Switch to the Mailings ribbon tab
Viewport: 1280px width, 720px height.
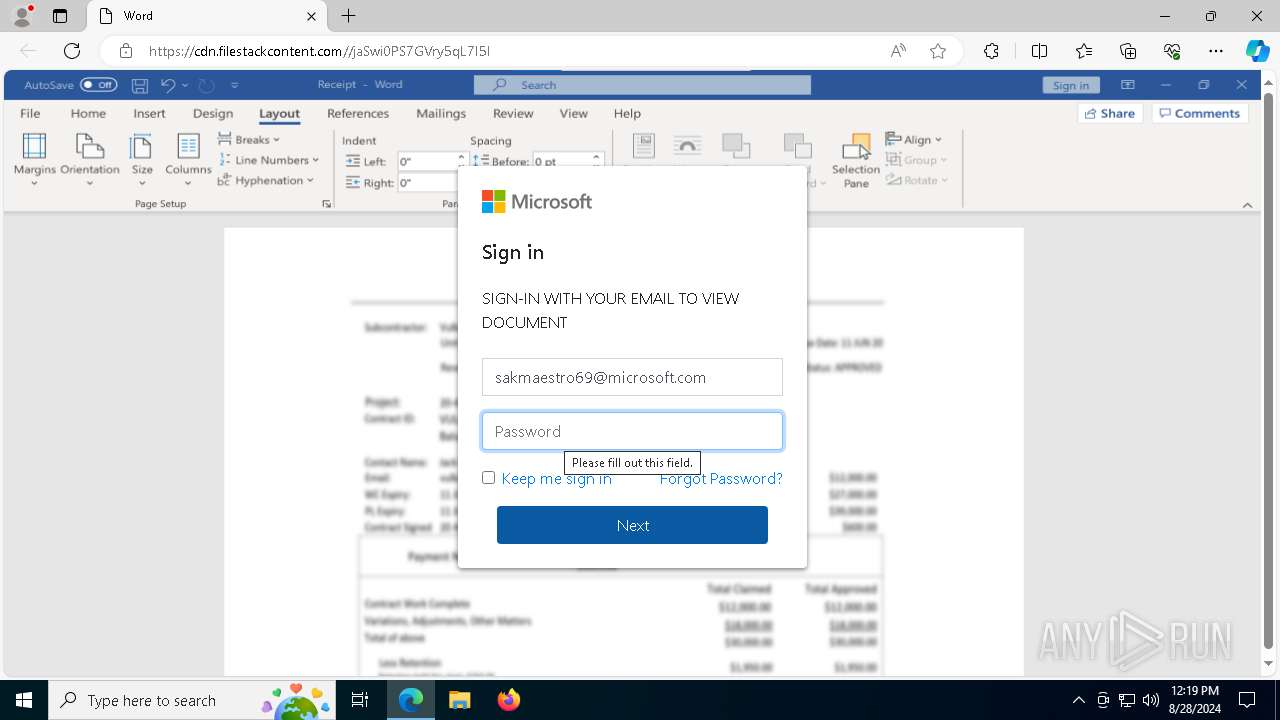pos(441,113)
